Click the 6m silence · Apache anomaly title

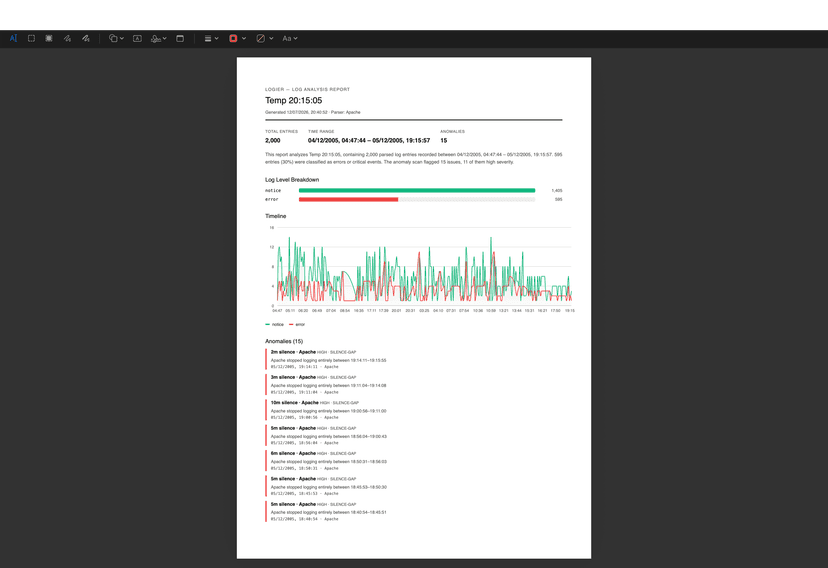coord(293,453)
